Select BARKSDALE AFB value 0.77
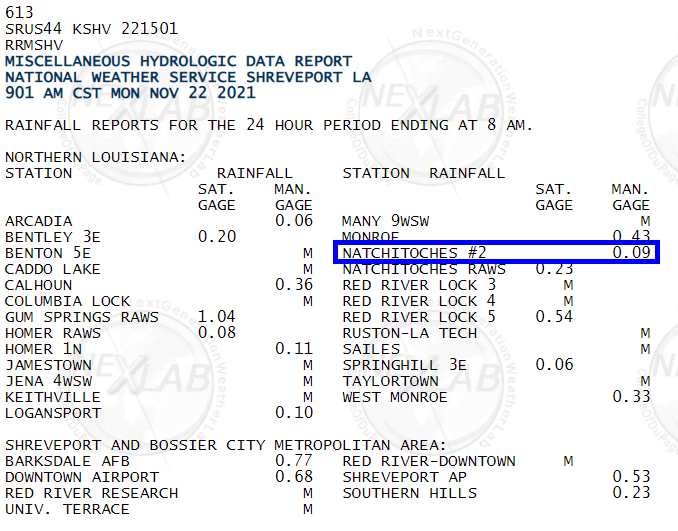 coord(294,461)
